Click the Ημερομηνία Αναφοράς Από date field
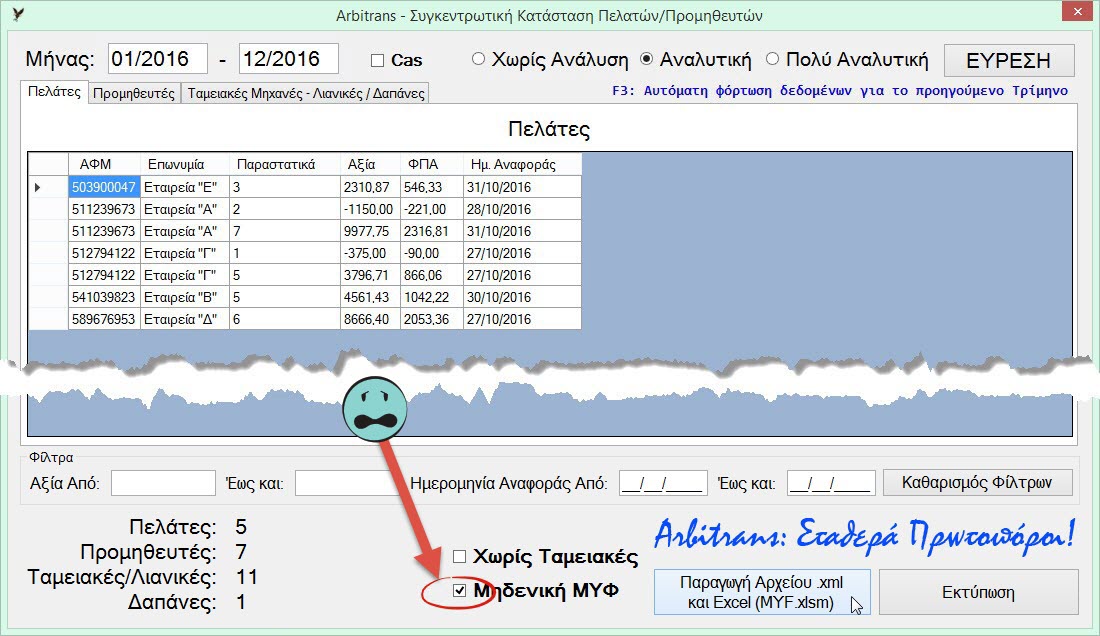This screenshot has height=636, width=1100. [664, 483]
